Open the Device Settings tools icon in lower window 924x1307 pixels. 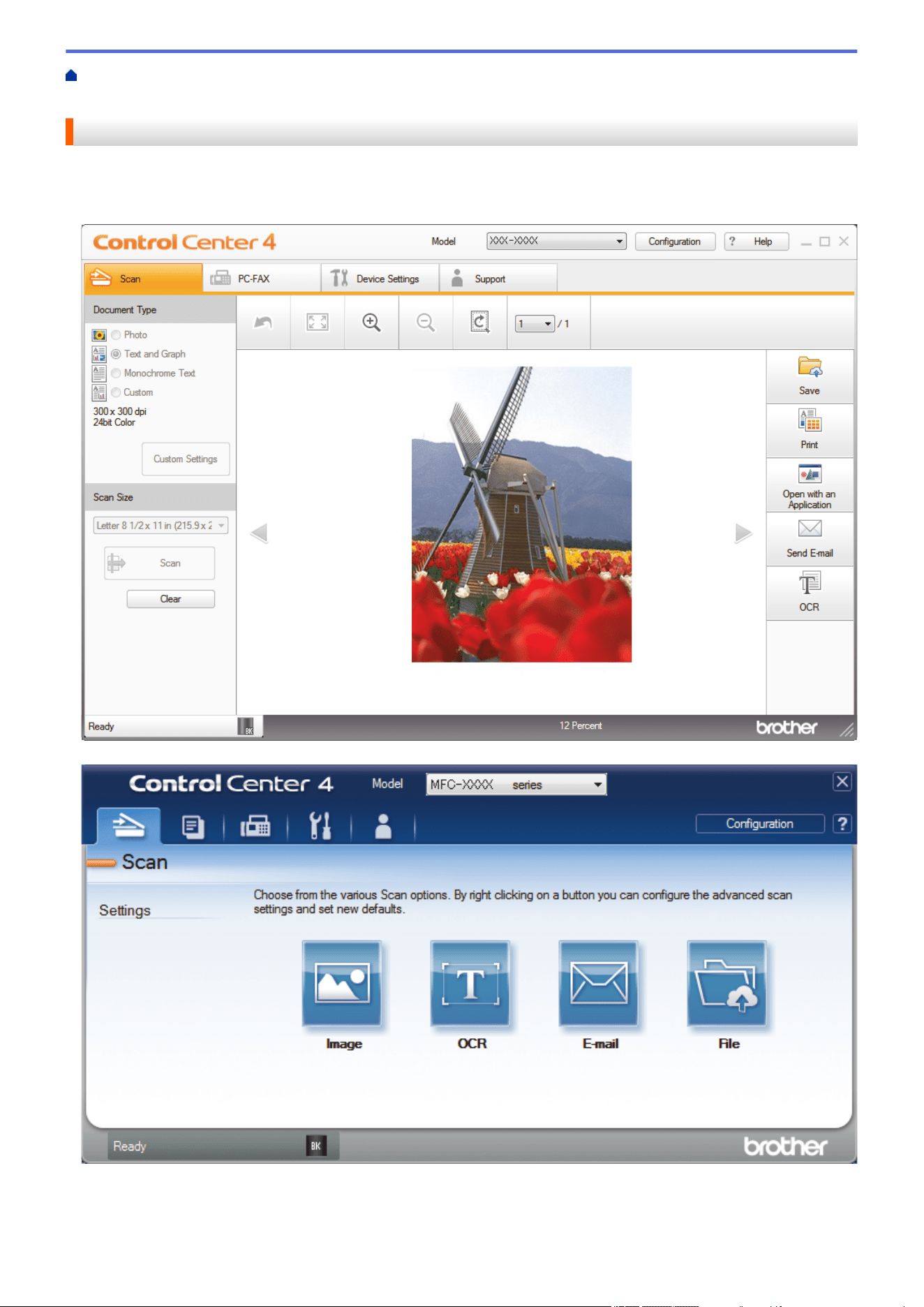(320, 826)
